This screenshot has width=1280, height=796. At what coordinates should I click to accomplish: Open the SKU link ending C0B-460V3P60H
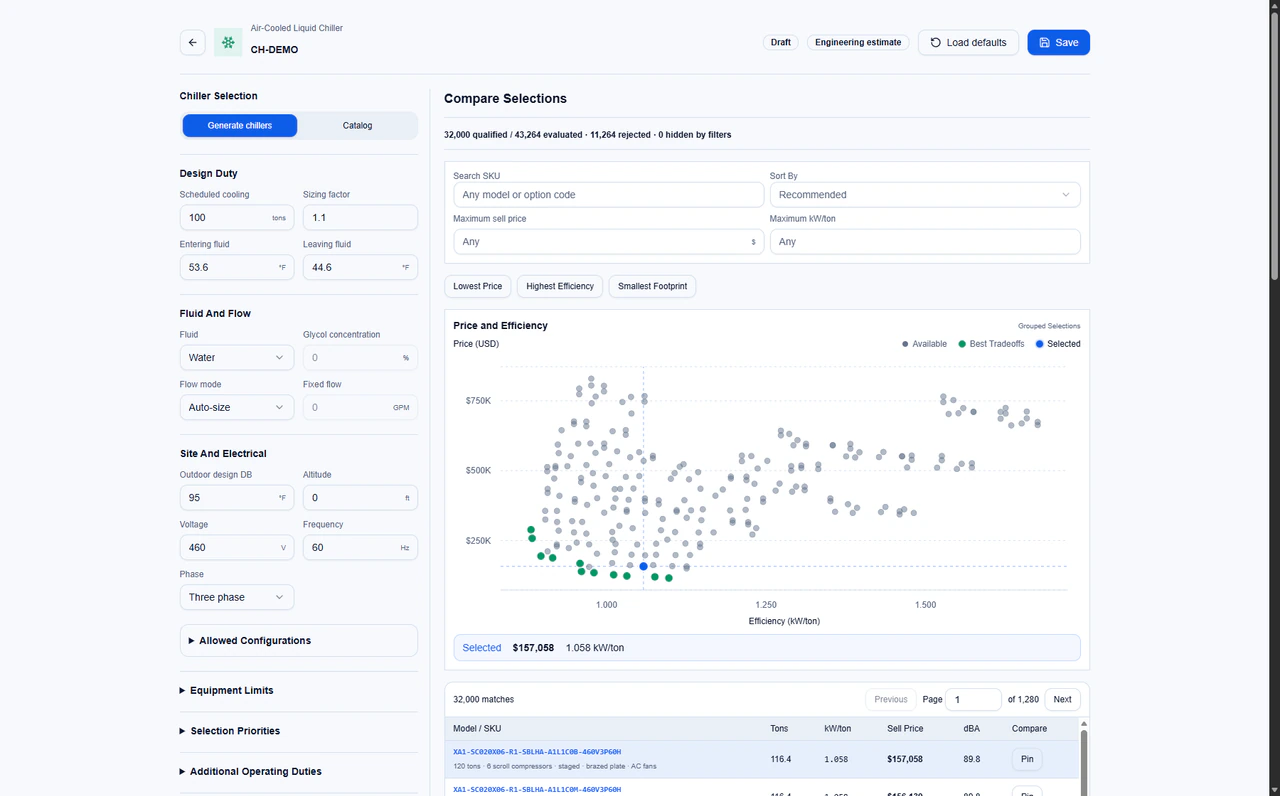click(x=537, y=752)
